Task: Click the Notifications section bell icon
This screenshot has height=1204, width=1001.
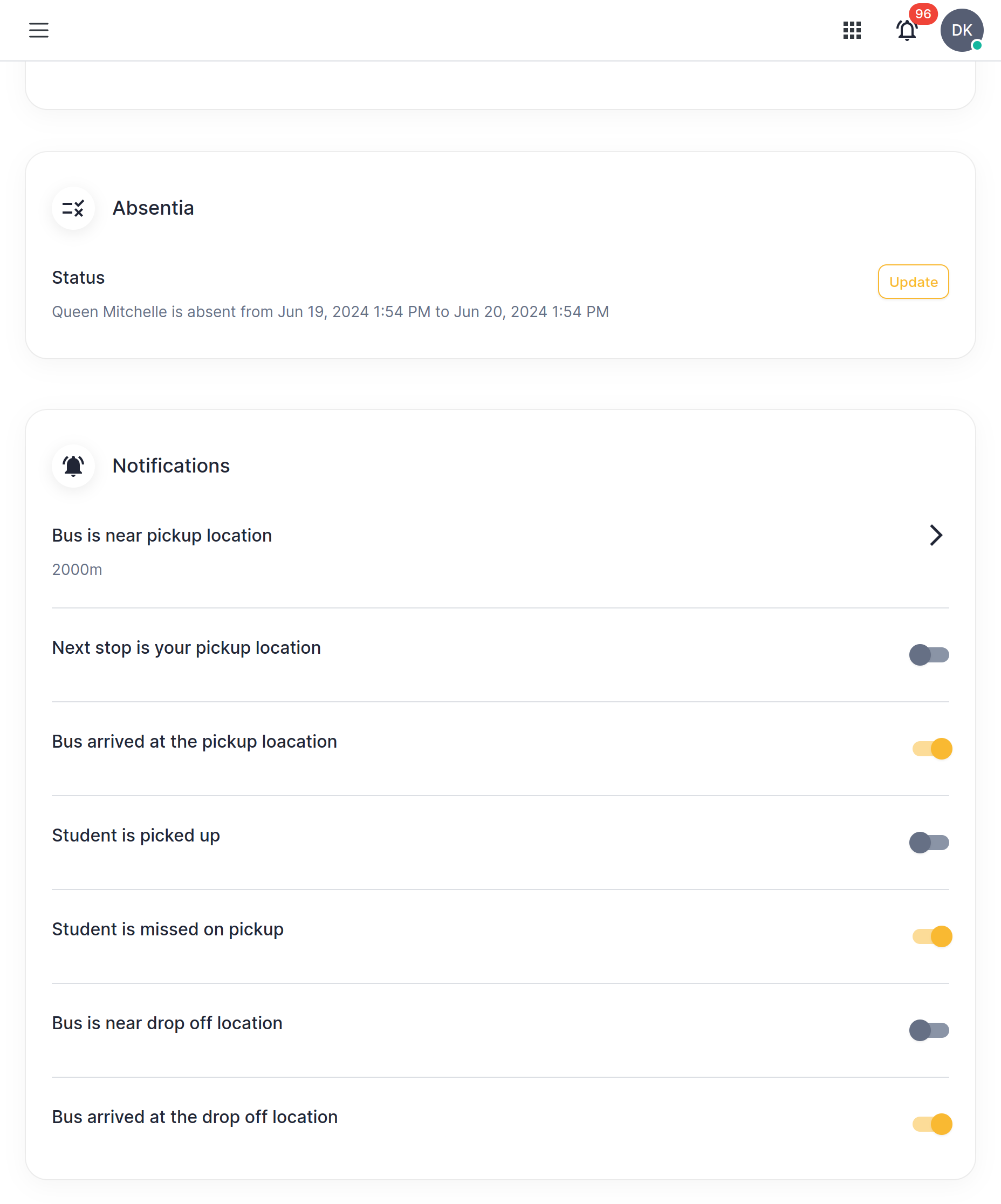Action: [x=73, y=466]
